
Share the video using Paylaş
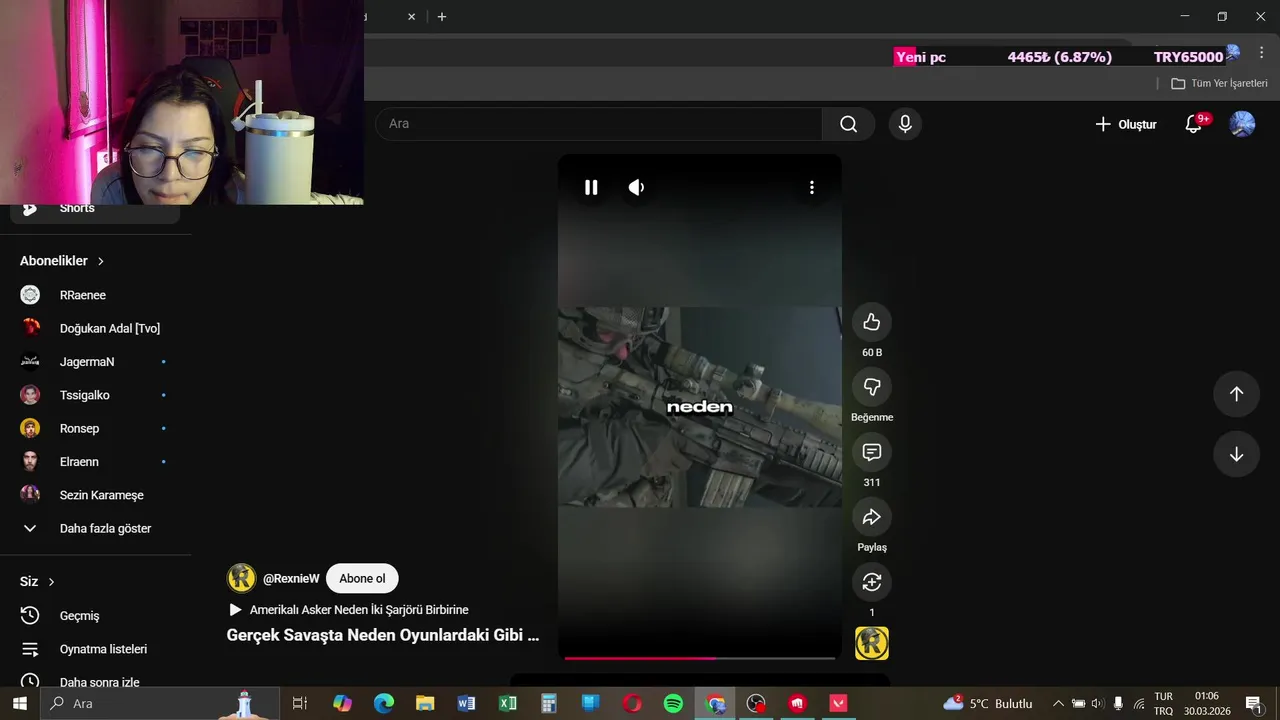pyautogui.click(x=872, y=517)
